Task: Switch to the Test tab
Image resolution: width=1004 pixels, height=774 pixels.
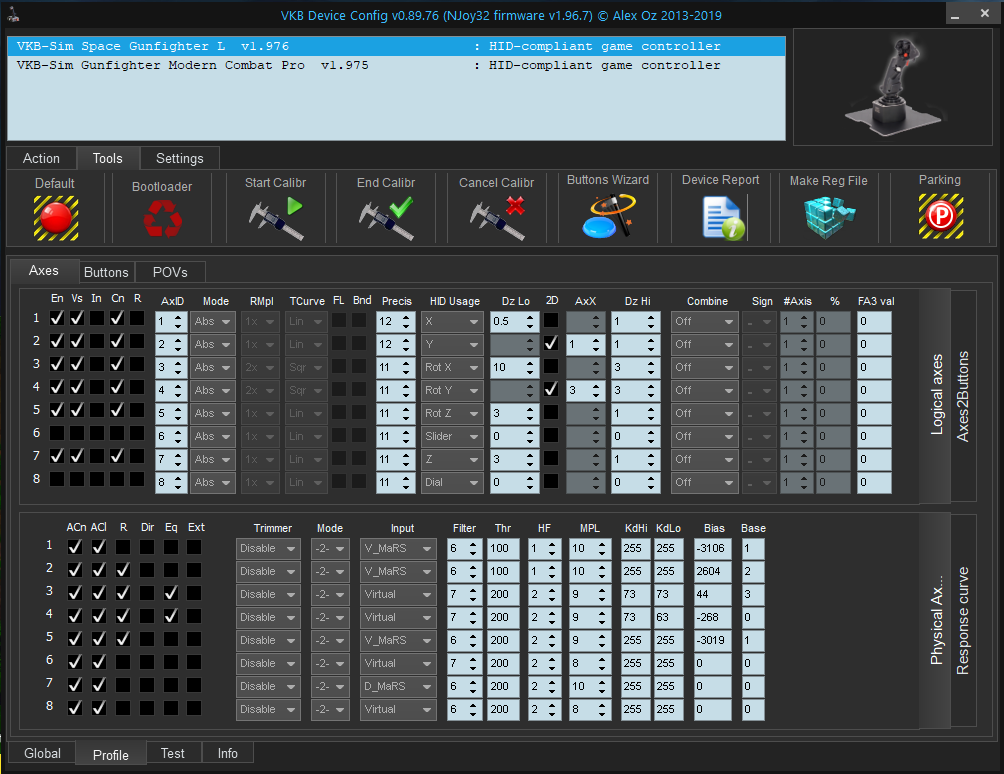Action: click(x=173, y=753)
